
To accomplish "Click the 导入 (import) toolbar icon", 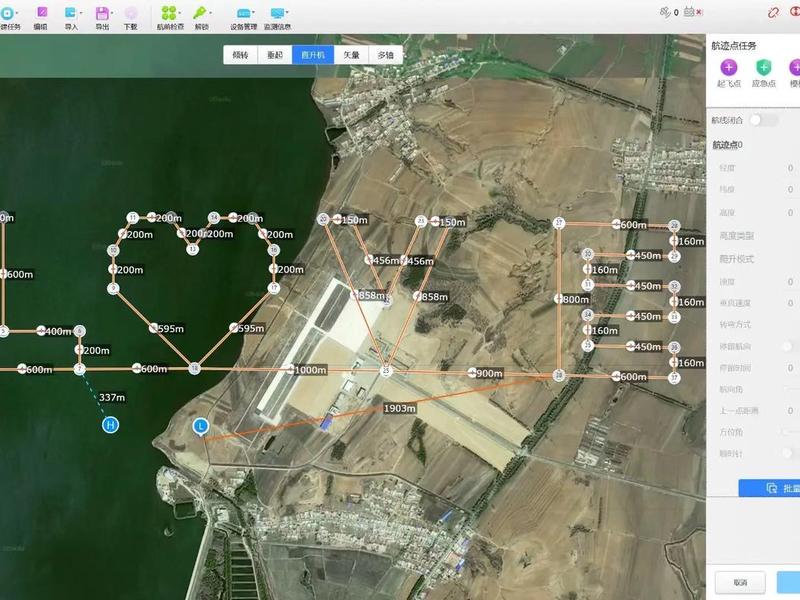I will pos(70,12).
